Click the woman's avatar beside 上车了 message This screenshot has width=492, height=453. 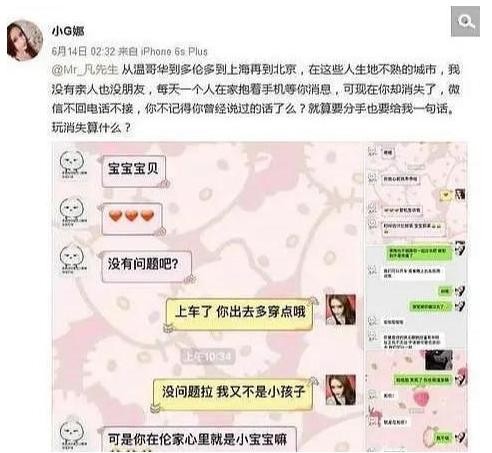(340, 309)
